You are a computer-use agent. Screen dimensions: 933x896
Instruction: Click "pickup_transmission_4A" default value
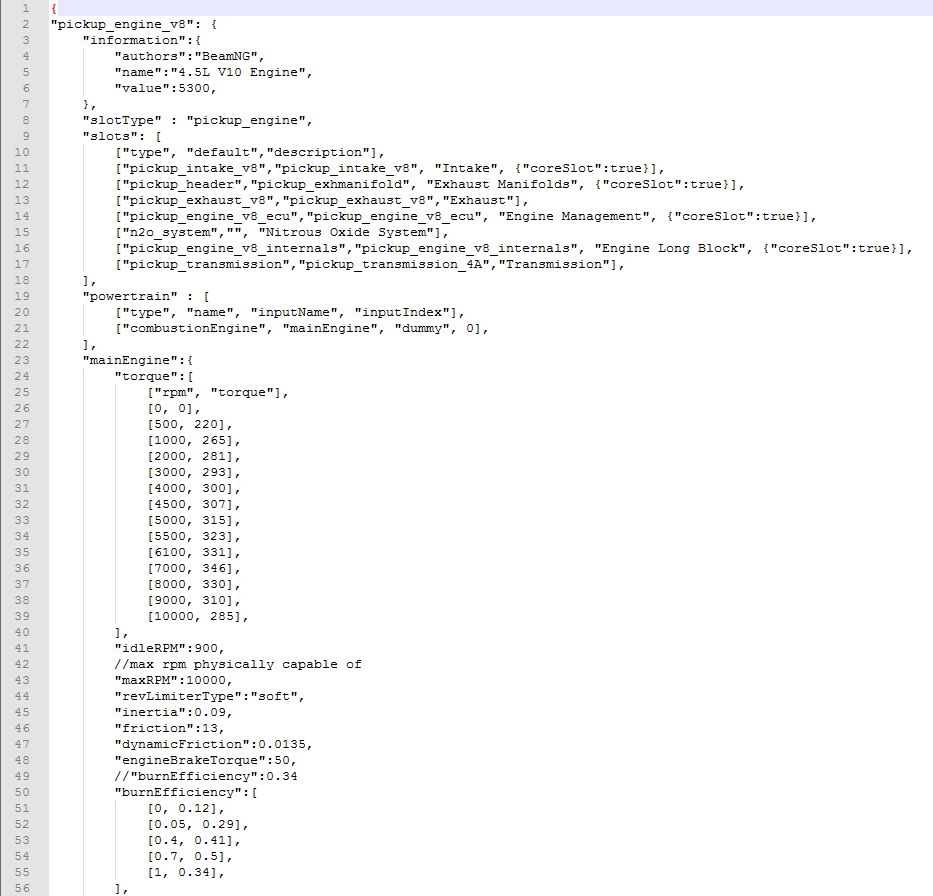coord(394,265)
